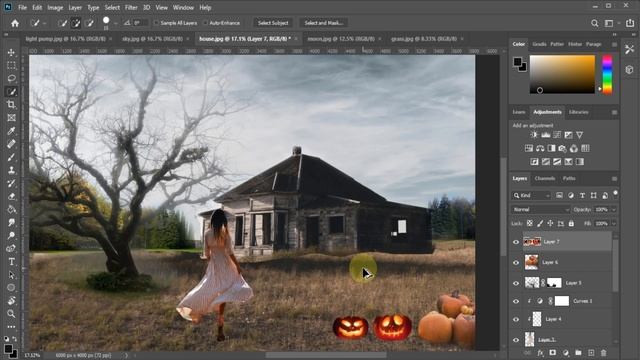Enable Sample All Layers checkbox
The image size is (640, 360).
coord(156,23)
